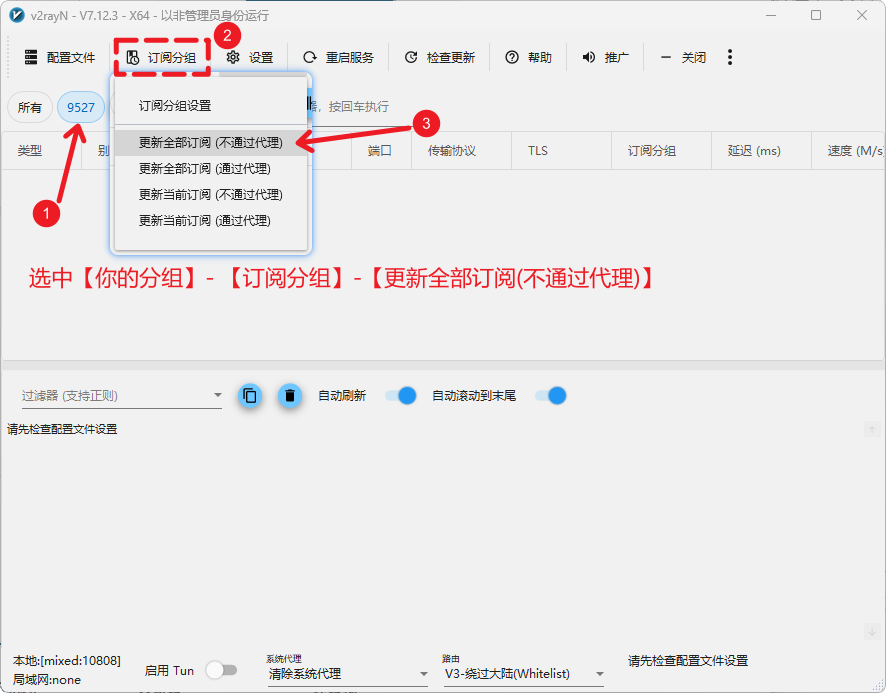Click the 帮助 toolbar label
Screen dimensions: 886x693
[x=540, y=58]
